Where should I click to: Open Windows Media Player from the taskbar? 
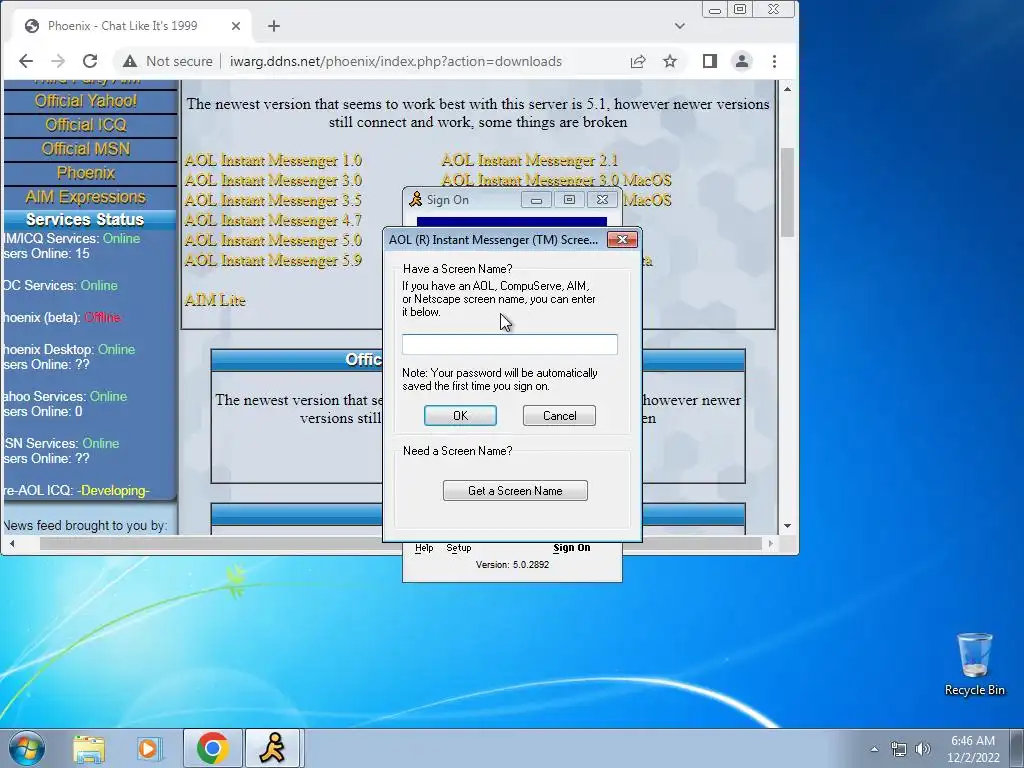coord(149,748)
